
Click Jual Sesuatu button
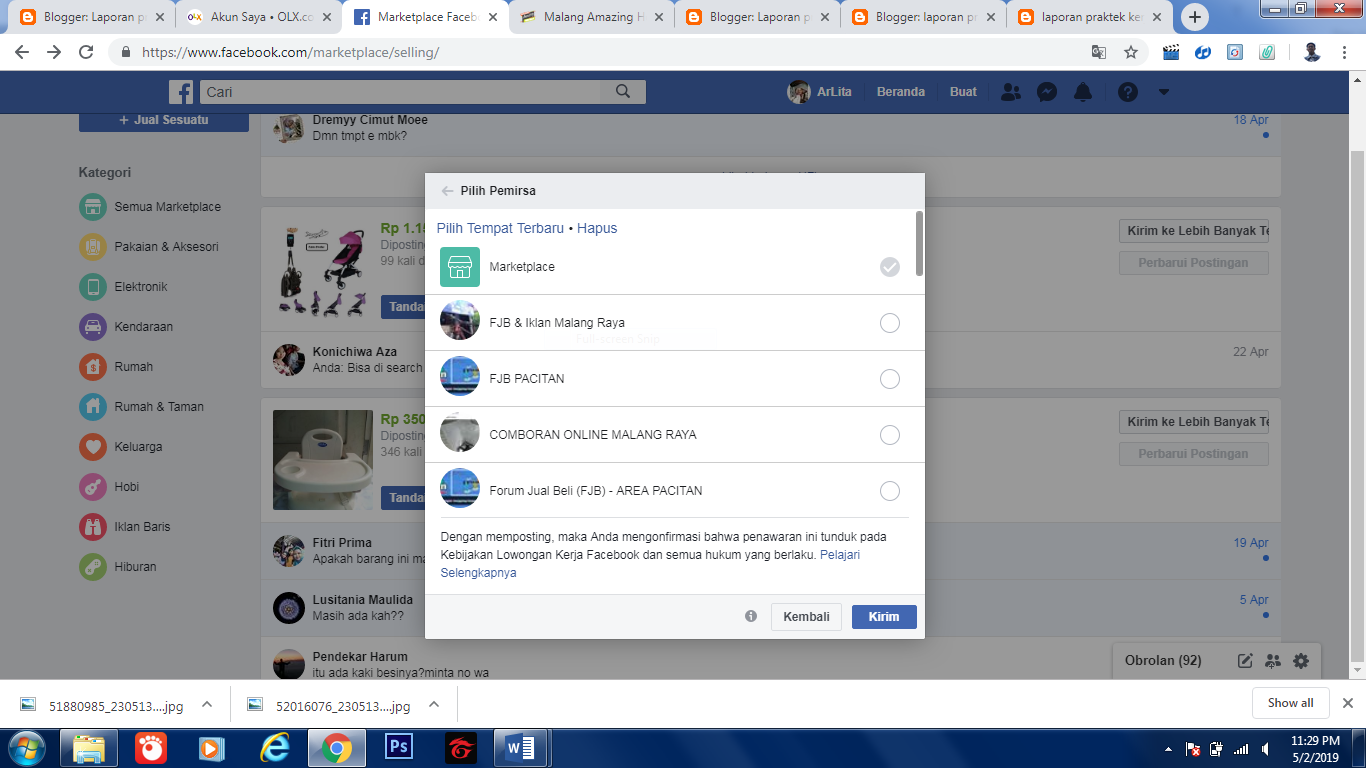click(x=164, y=120)
